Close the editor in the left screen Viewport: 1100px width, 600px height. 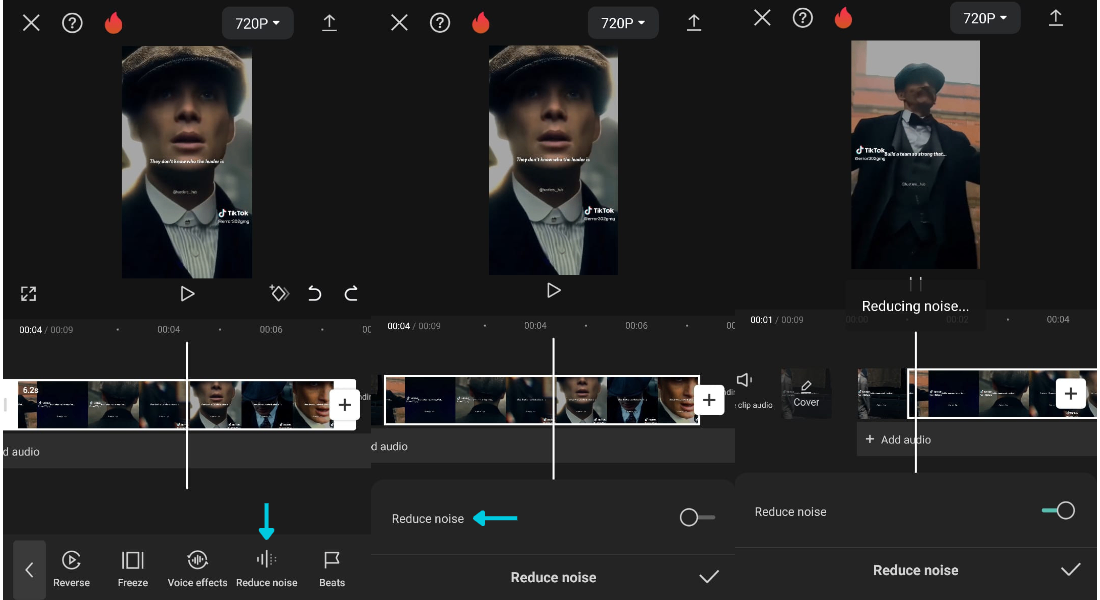pyautogui.click(x=31, y=23)
